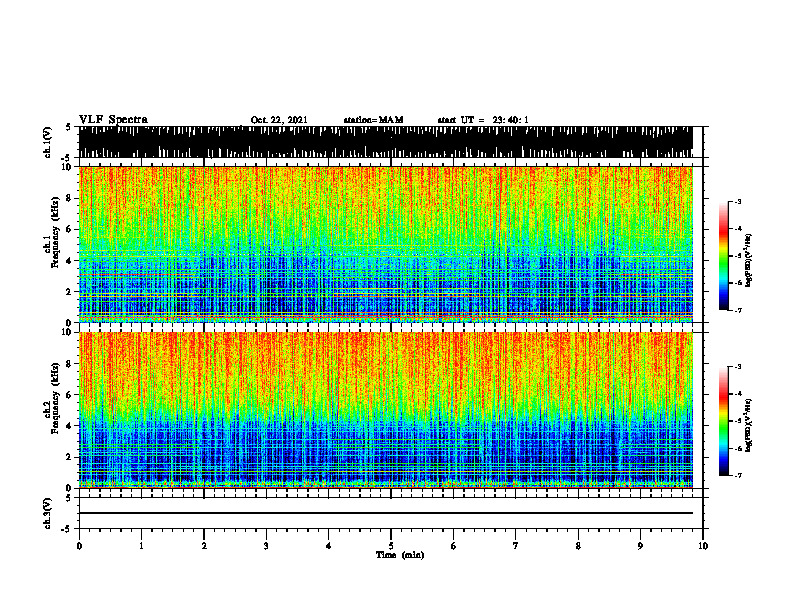Click the ch.2 colorbar log(PSD) units label
The image size is (792, 612).
coord(748,426)
